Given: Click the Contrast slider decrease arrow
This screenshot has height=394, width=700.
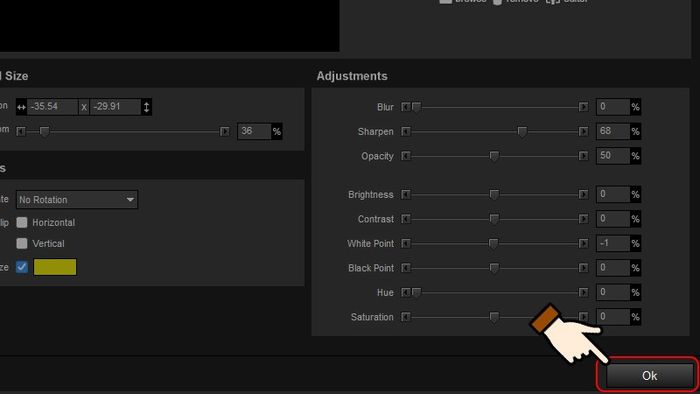Looking at the screenshot, I should (406, 219).
